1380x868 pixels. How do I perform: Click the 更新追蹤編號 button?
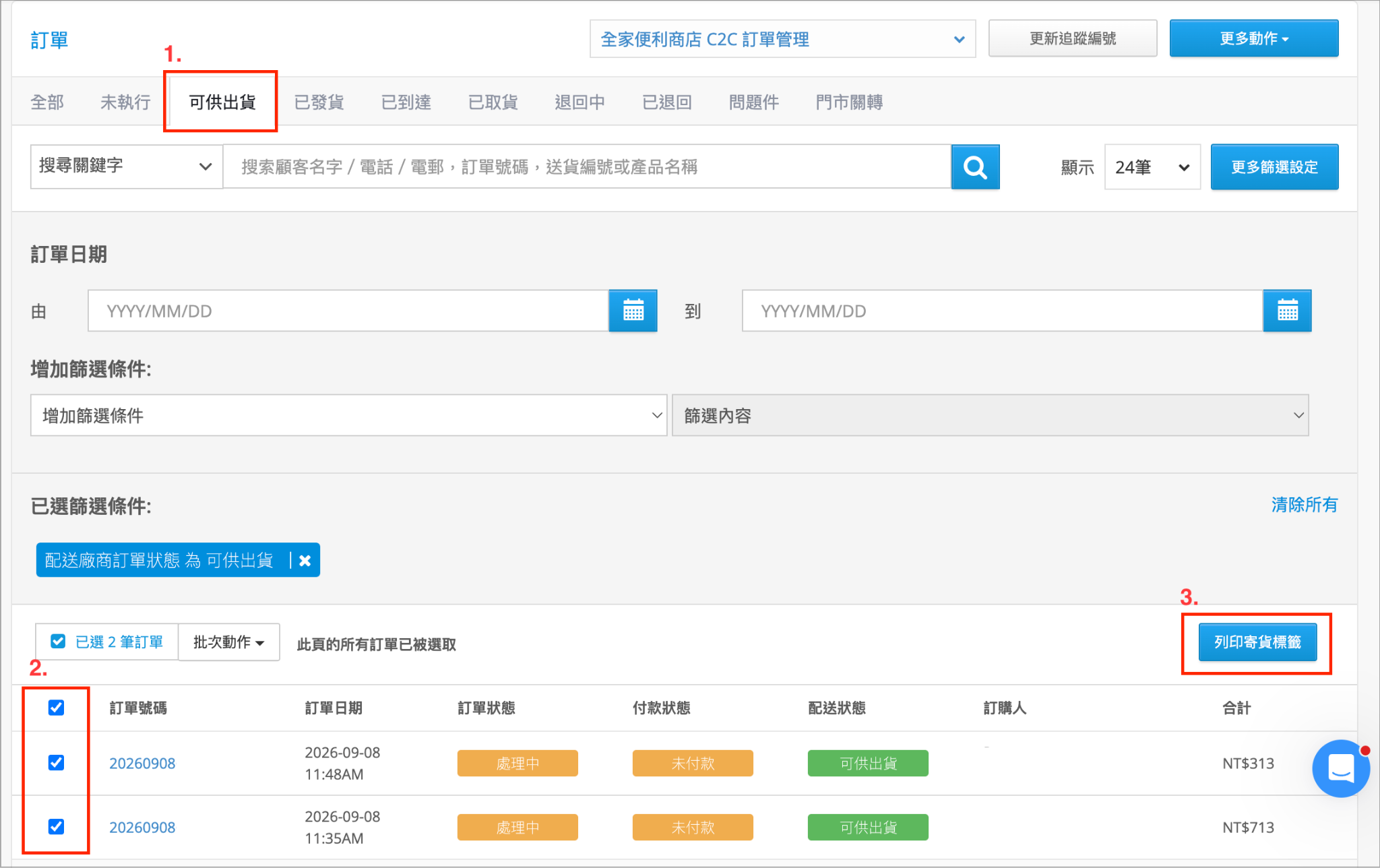tap(1073, 38)
